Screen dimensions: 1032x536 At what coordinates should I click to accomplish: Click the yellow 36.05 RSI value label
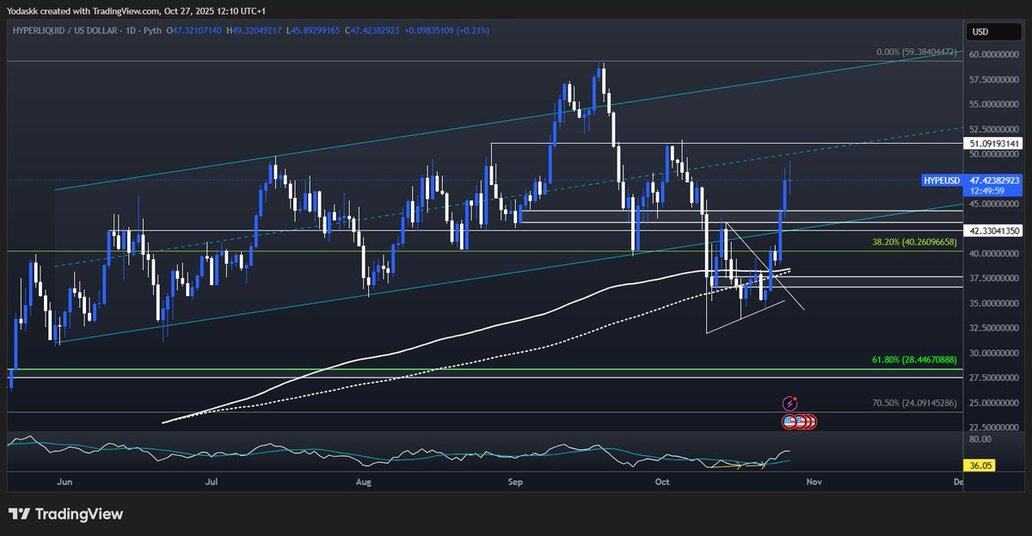pos(980,464)
